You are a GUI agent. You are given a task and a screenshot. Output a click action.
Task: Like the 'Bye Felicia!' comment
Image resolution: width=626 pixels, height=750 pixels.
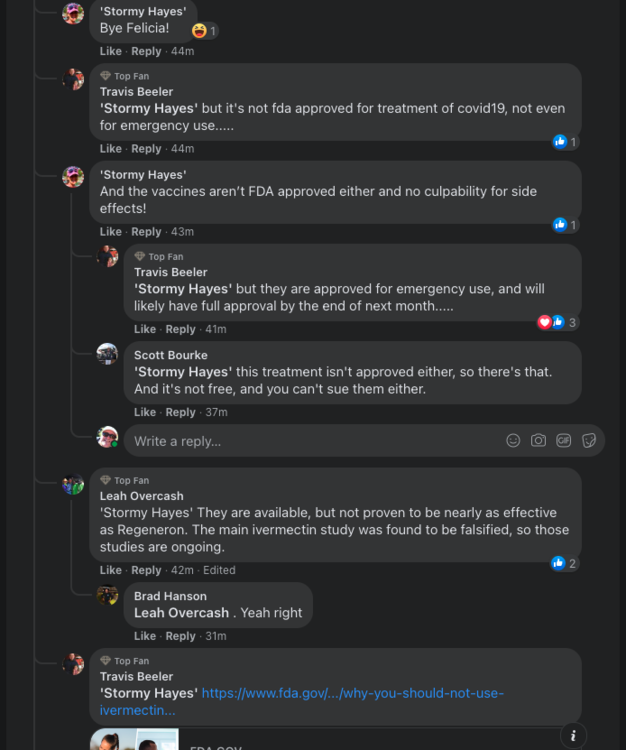click(x=110, y=51)
